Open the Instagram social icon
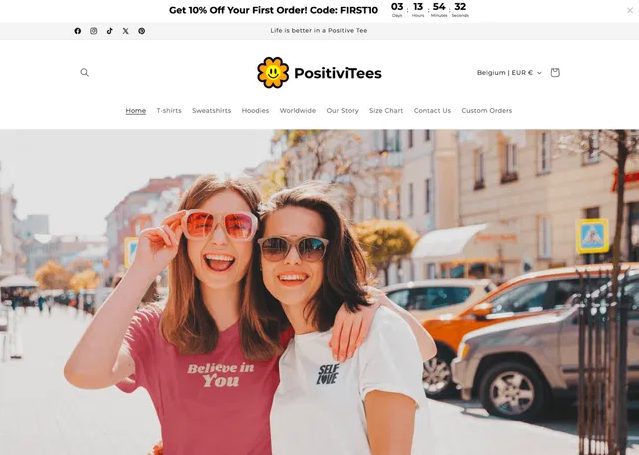 (x=94, y=31)
